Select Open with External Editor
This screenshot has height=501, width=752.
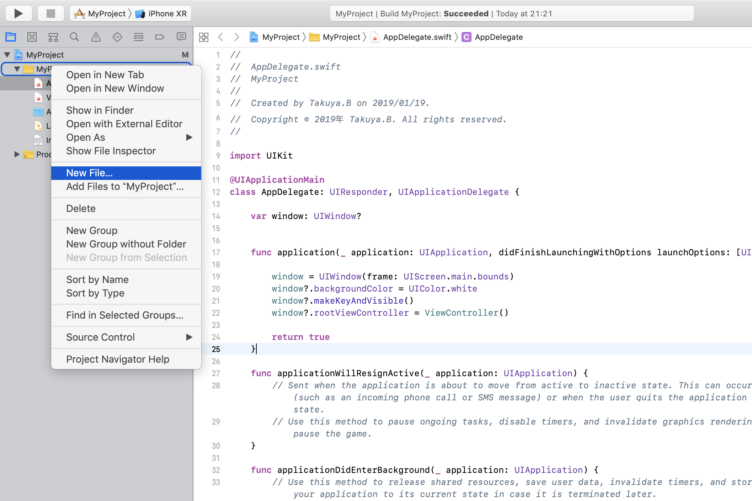click(126, 124)
